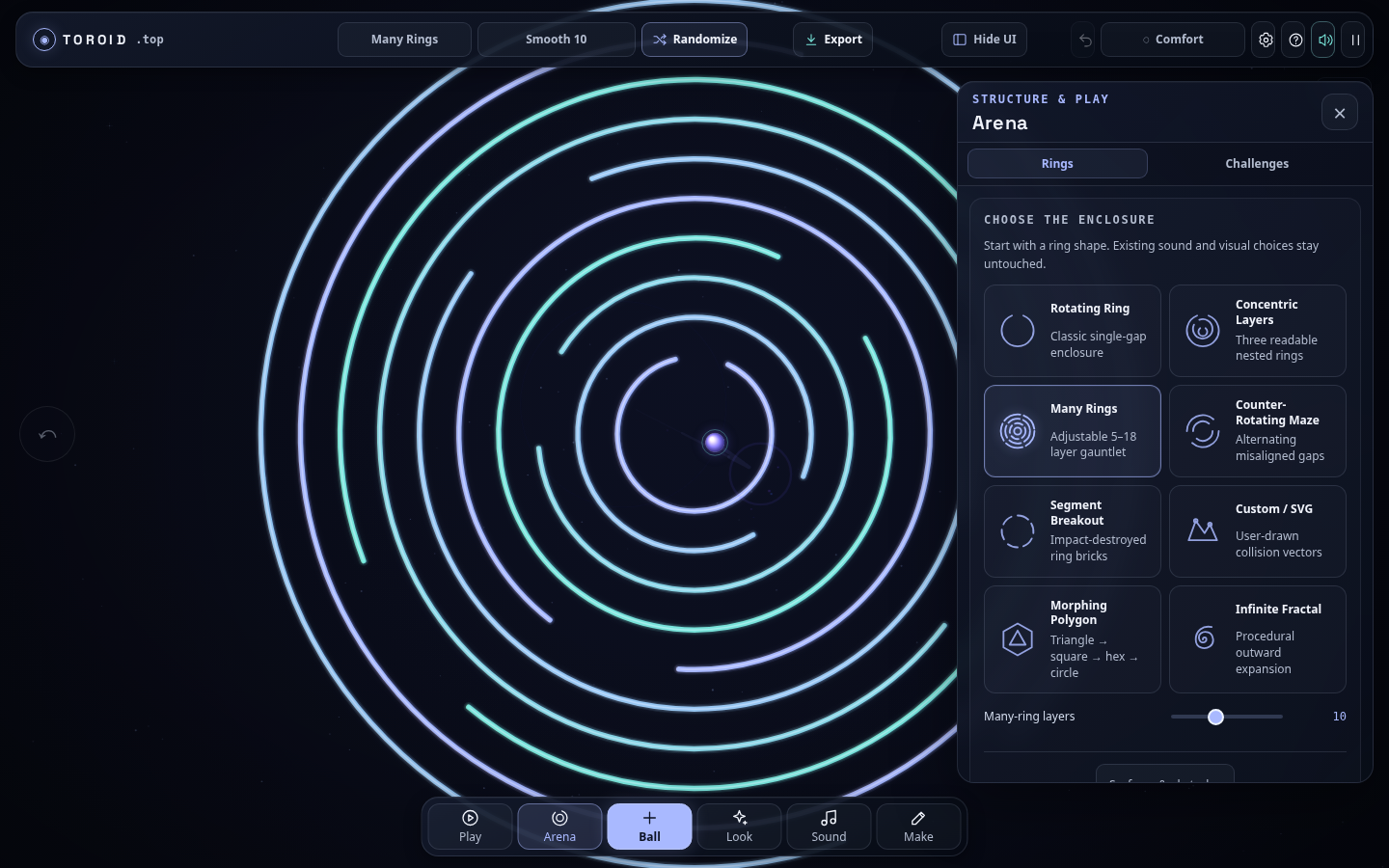Open the Play section in the dock
Image resolution: width=1389 pixels, height=868 pixels.
coord(471,827)
